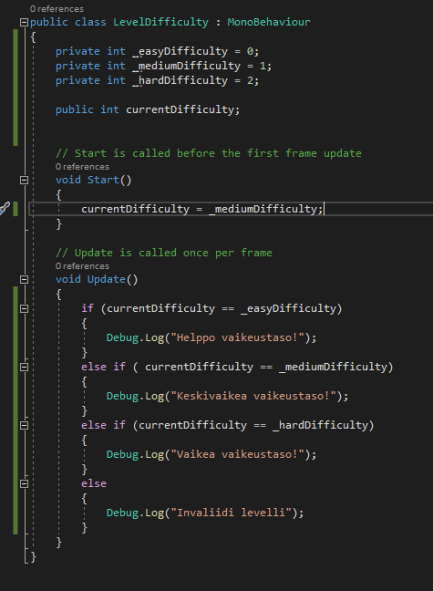Collapse the final else block
The image size is (433, 591).
[x=24, y=484]
